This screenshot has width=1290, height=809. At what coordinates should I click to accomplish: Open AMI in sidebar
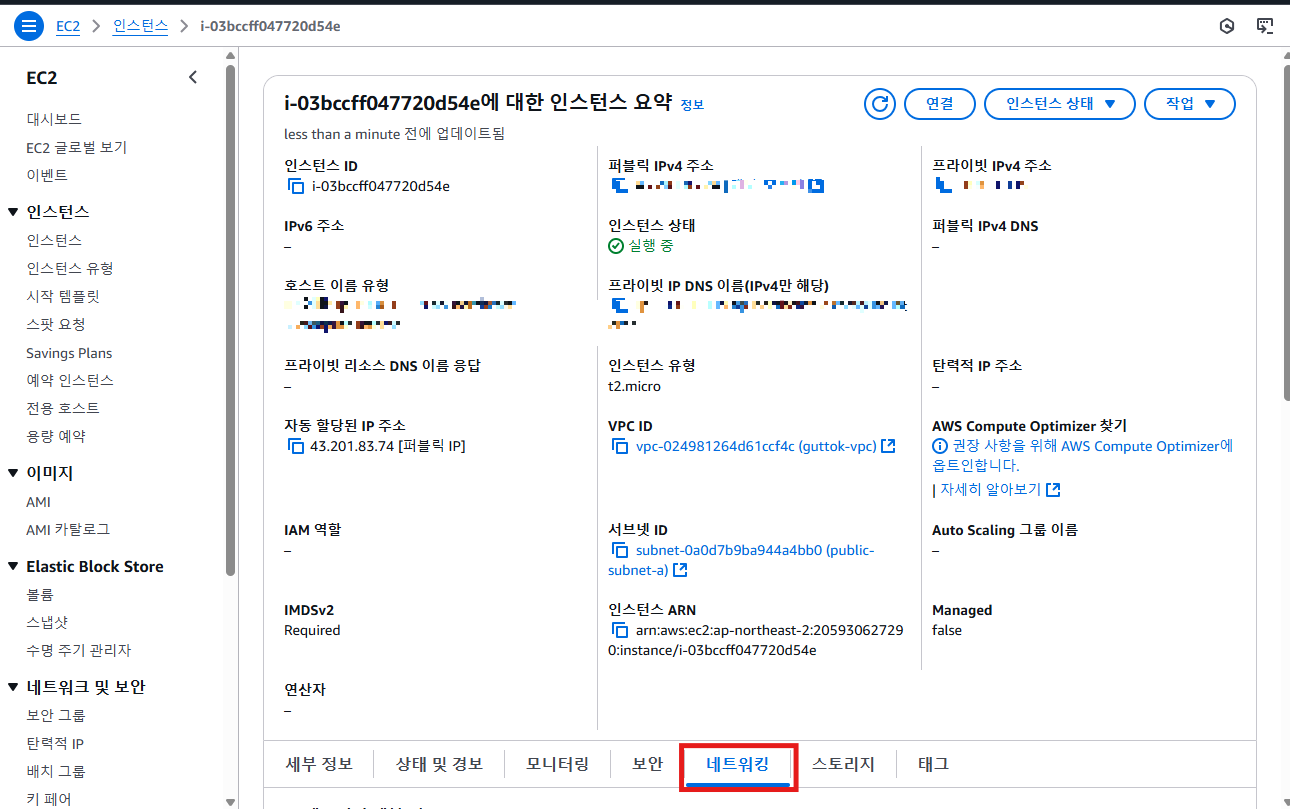(38, 502)
